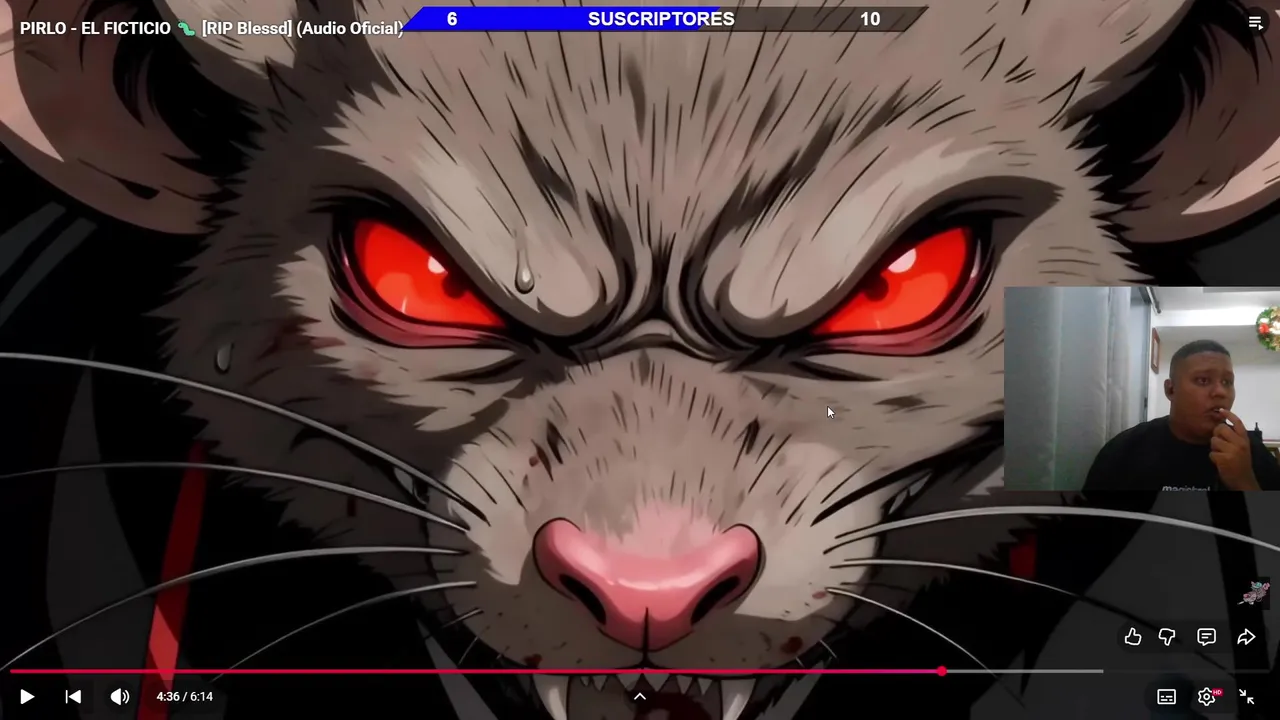Dislike the video with thumbs down
1280x720 pixels.
point(1167,637)
